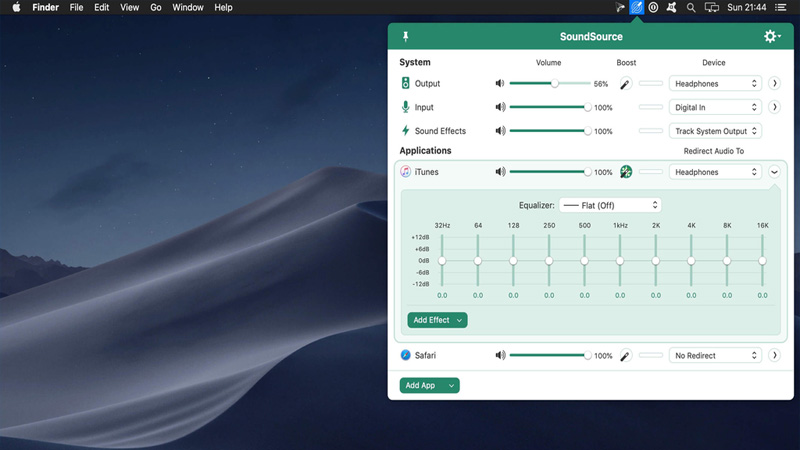Click the Safari boost level slider
This screenshot has width=800, height=450.
tap(651, 355)
